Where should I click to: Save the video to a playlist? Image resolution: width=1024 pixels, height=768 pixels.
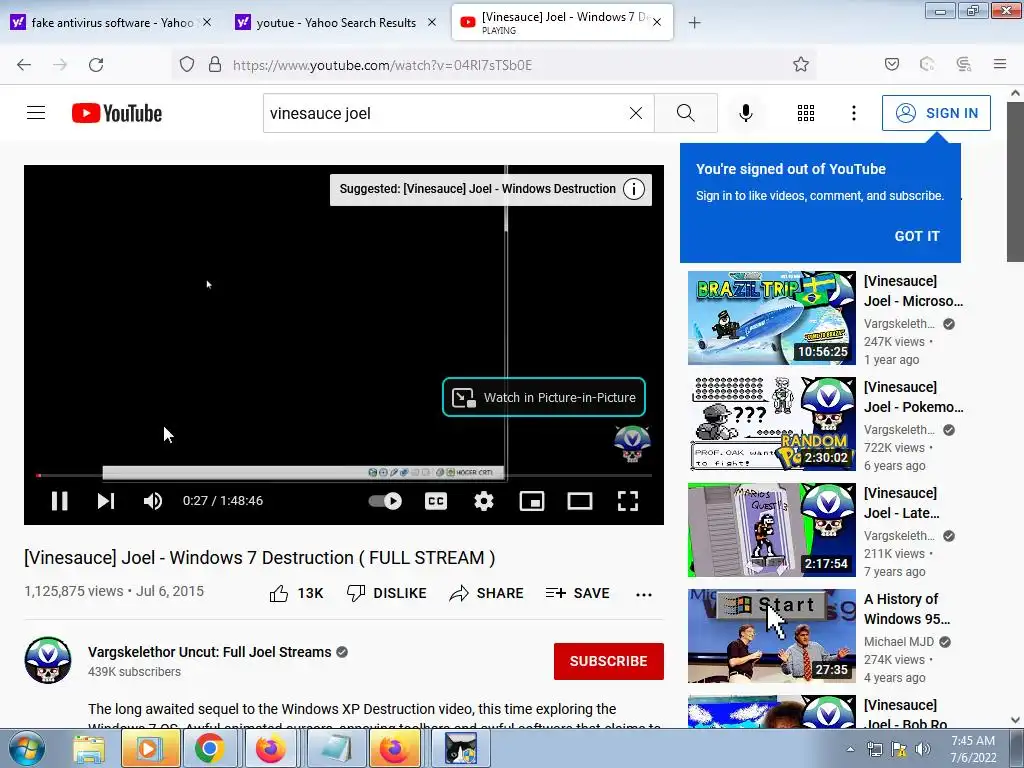click(x=577, y=593)
